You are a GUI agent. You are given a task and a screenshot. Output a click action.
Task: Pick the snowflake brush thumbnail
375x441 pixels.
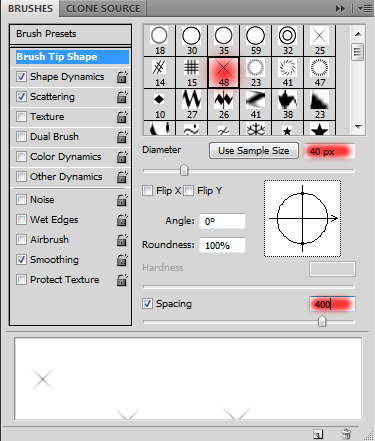(255, 128)
